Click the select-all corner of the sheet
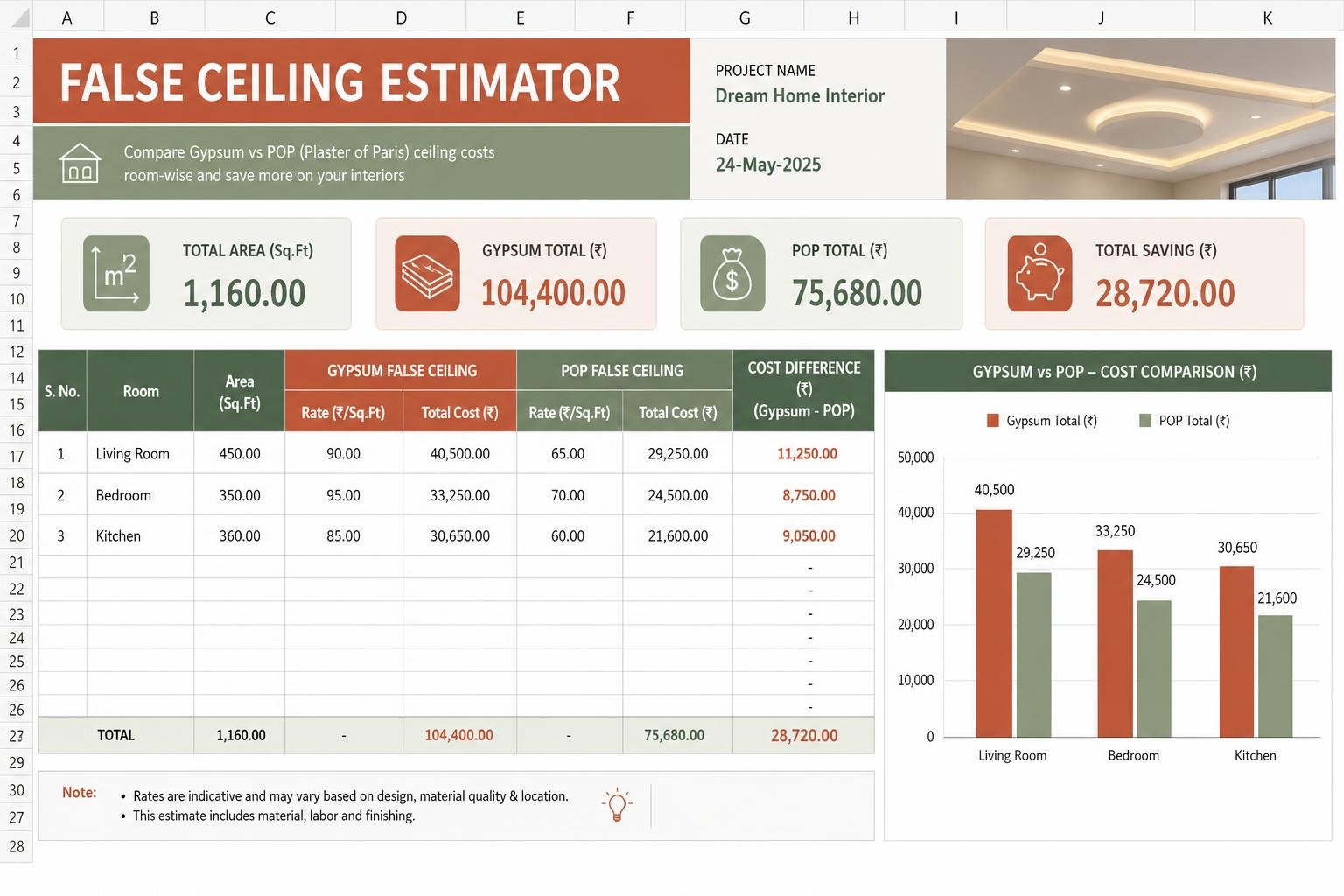The width and height of the screenshot is (1344, 896). pyautogui.click(x=16, y=17)
